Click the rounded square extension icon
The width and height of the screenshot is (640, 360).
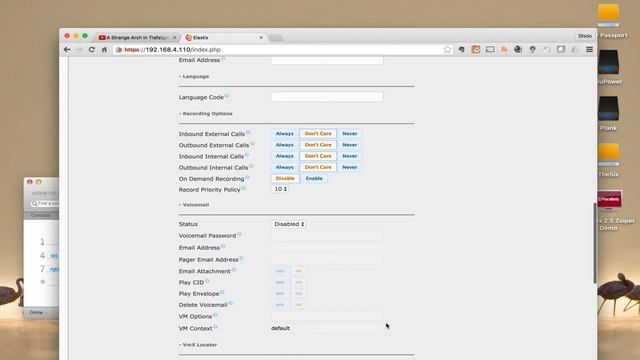click(x=561, y=49)
